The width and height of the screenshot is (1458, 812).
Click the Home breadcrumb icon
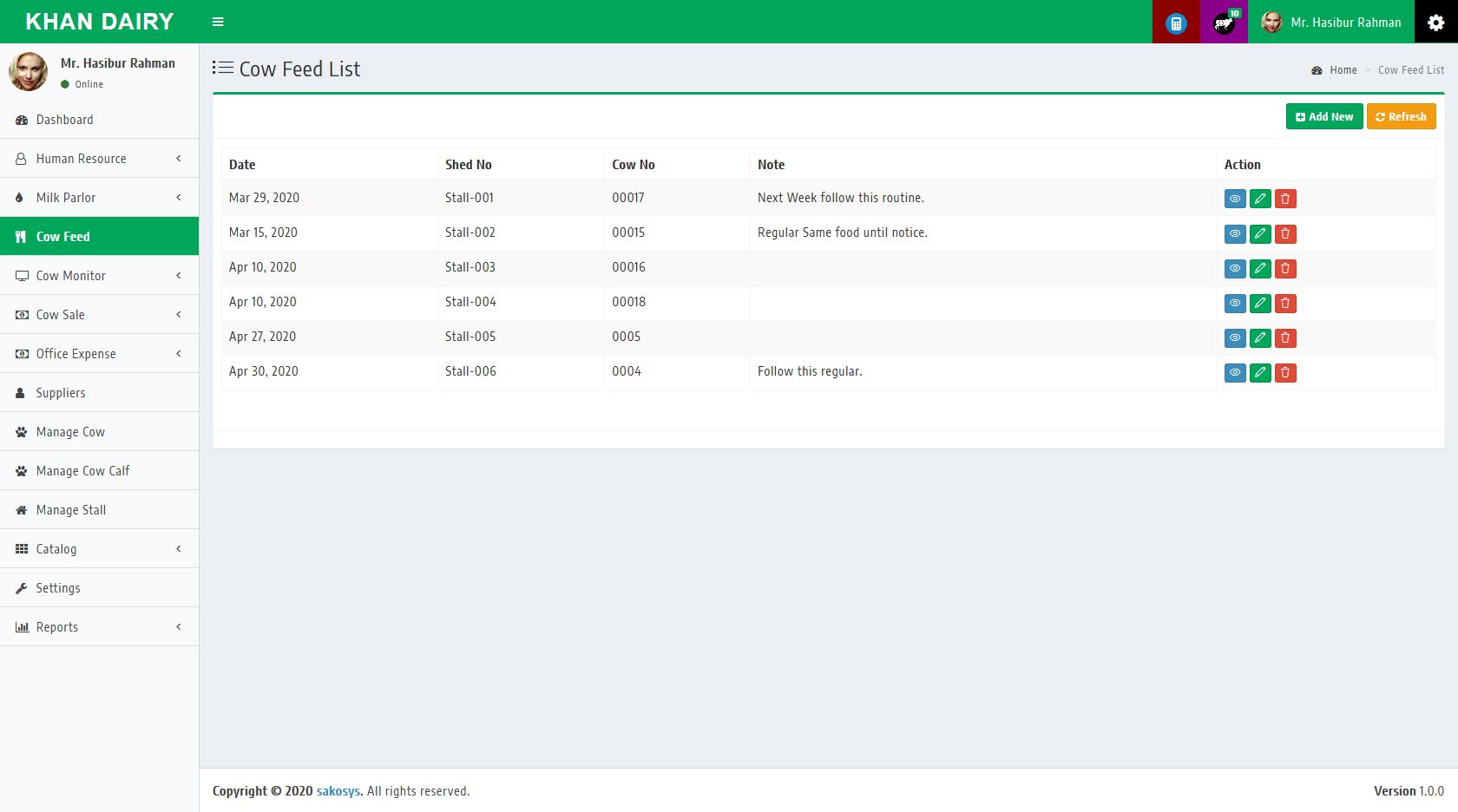click(x=1317, y=69)
